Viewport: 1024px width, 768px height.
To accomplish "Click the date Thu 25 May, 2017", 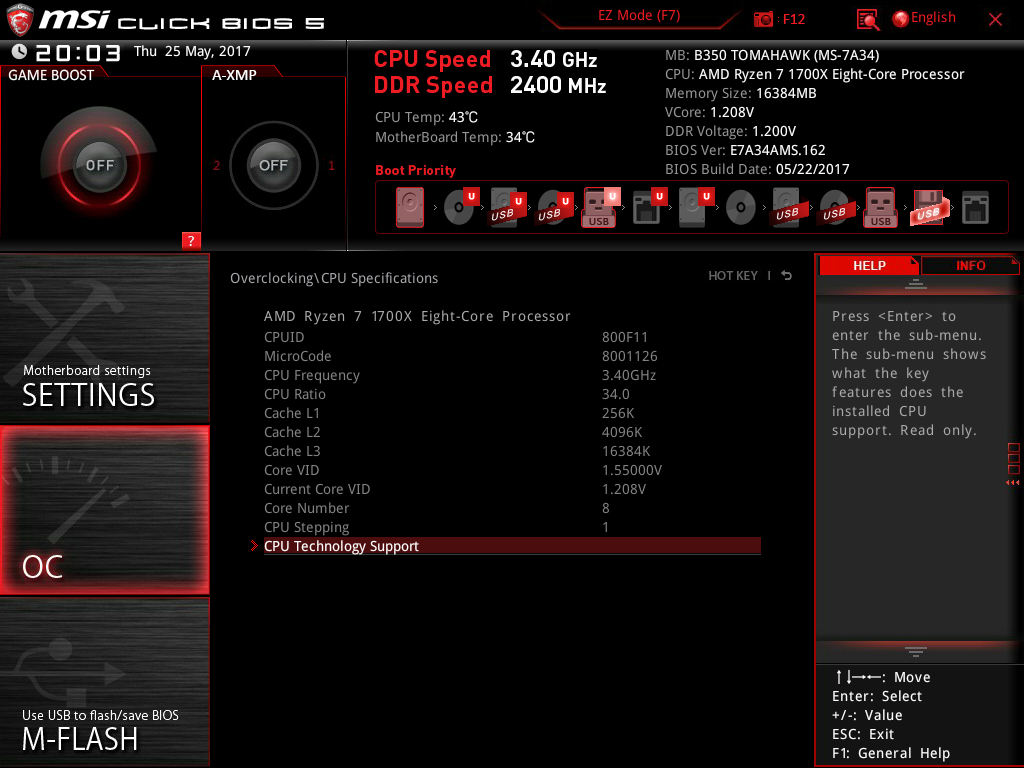I will 192,52.
